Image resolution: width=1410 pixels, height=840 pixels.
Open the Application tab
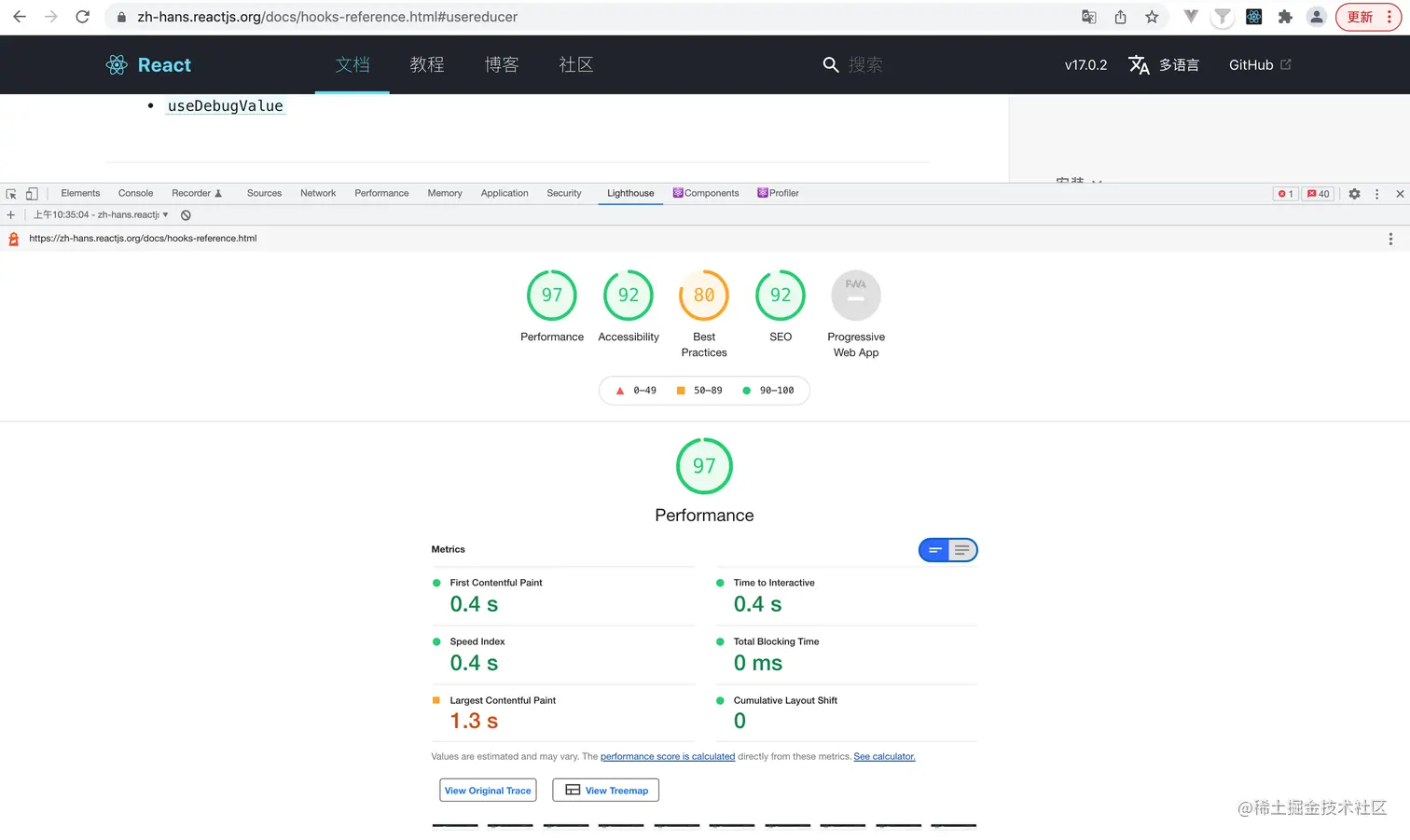click(x=505, y=194)
